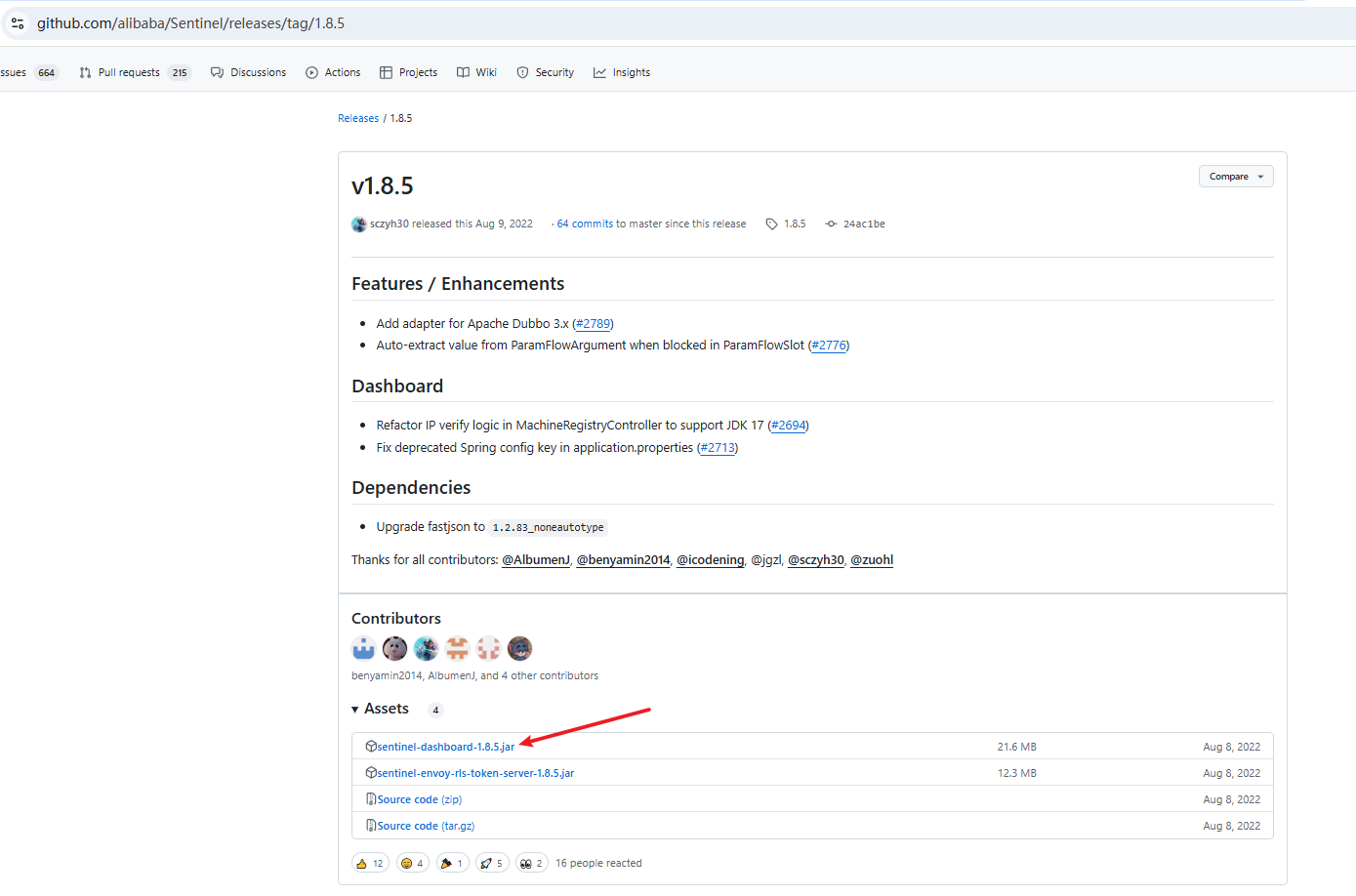The image size is (1356, 896).
Task: Open the Compare dropdown
Action: (x=1236, y=177)
